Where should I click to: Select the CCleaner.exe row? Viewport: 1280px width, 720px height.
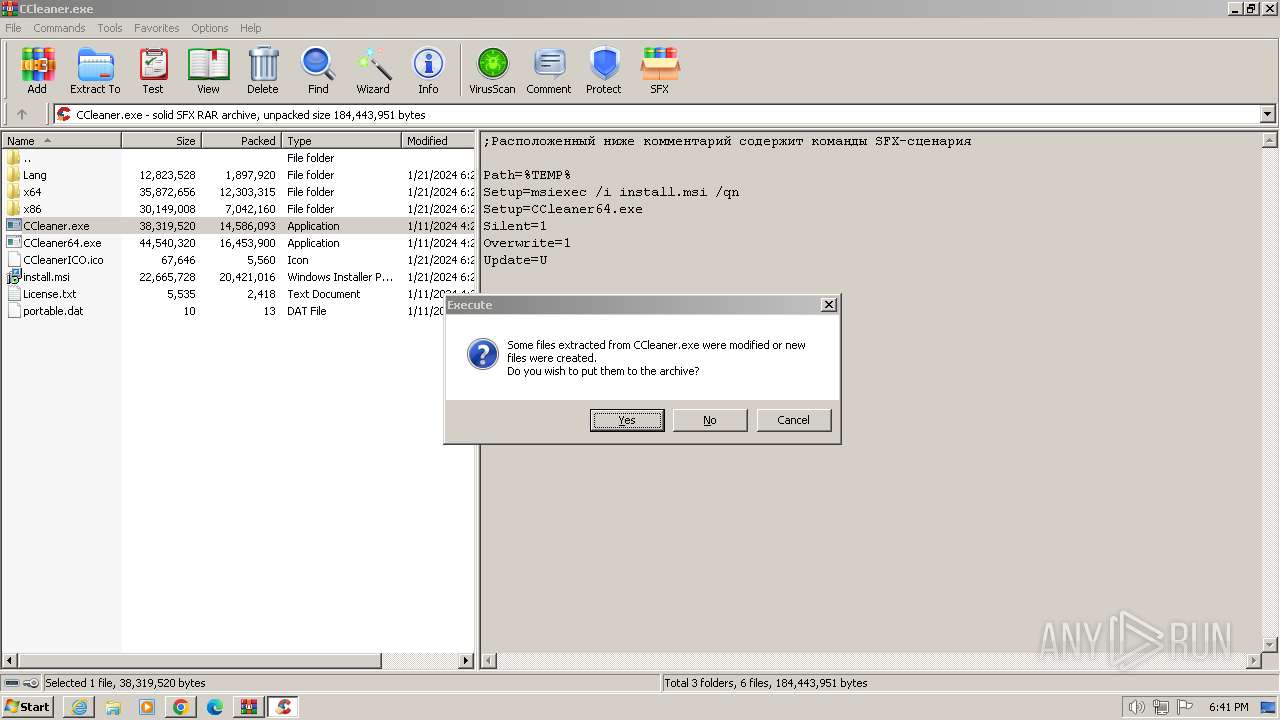pos(238,226)
